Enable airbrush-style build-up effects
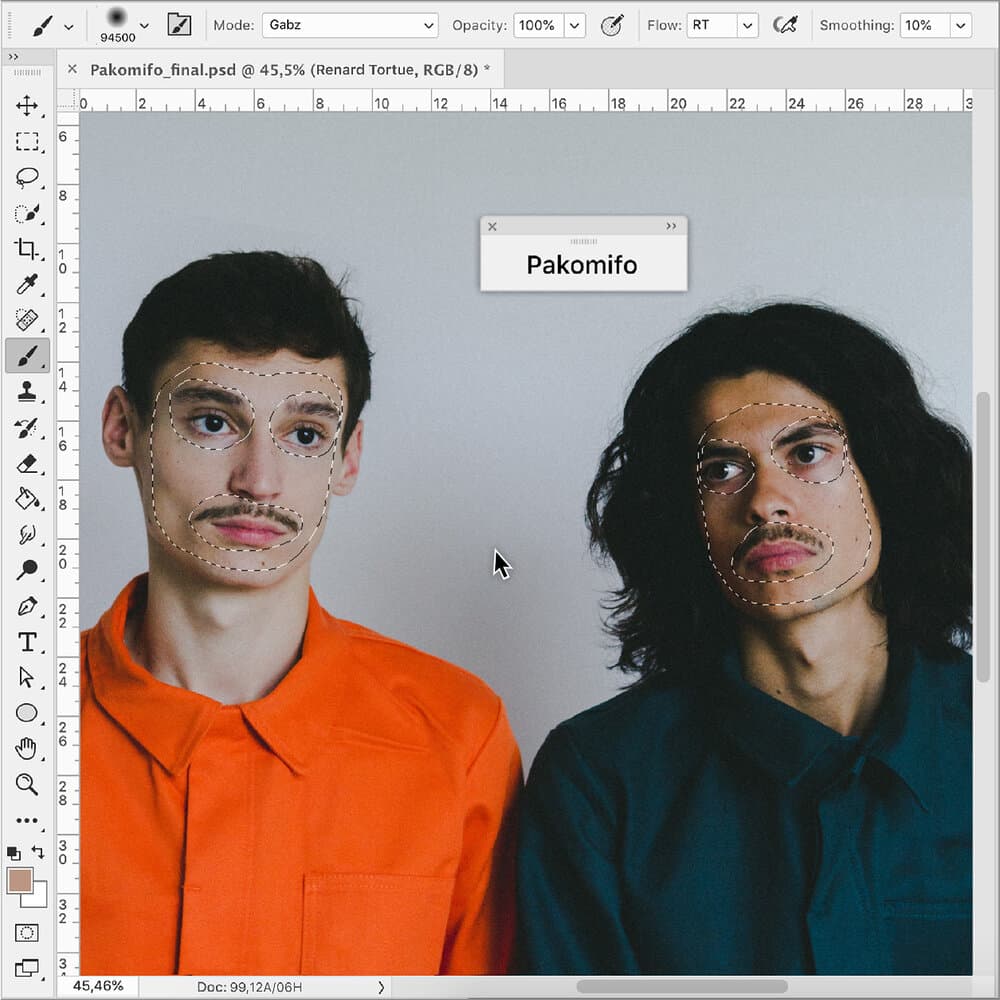Image resolution: width=1000 pixels, height=1000 pixels. pyautogui.click(x=786, y=25)
